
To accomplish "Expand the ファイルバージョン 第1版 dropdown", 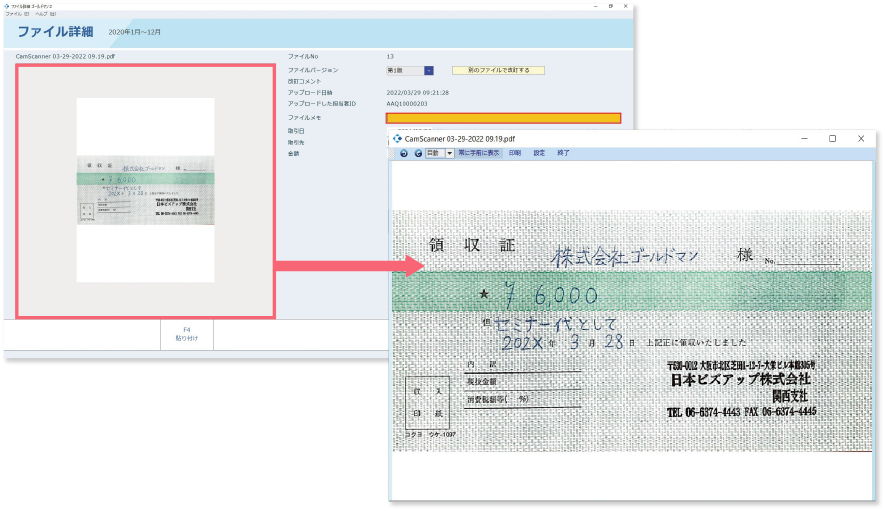I will point(429,71).
